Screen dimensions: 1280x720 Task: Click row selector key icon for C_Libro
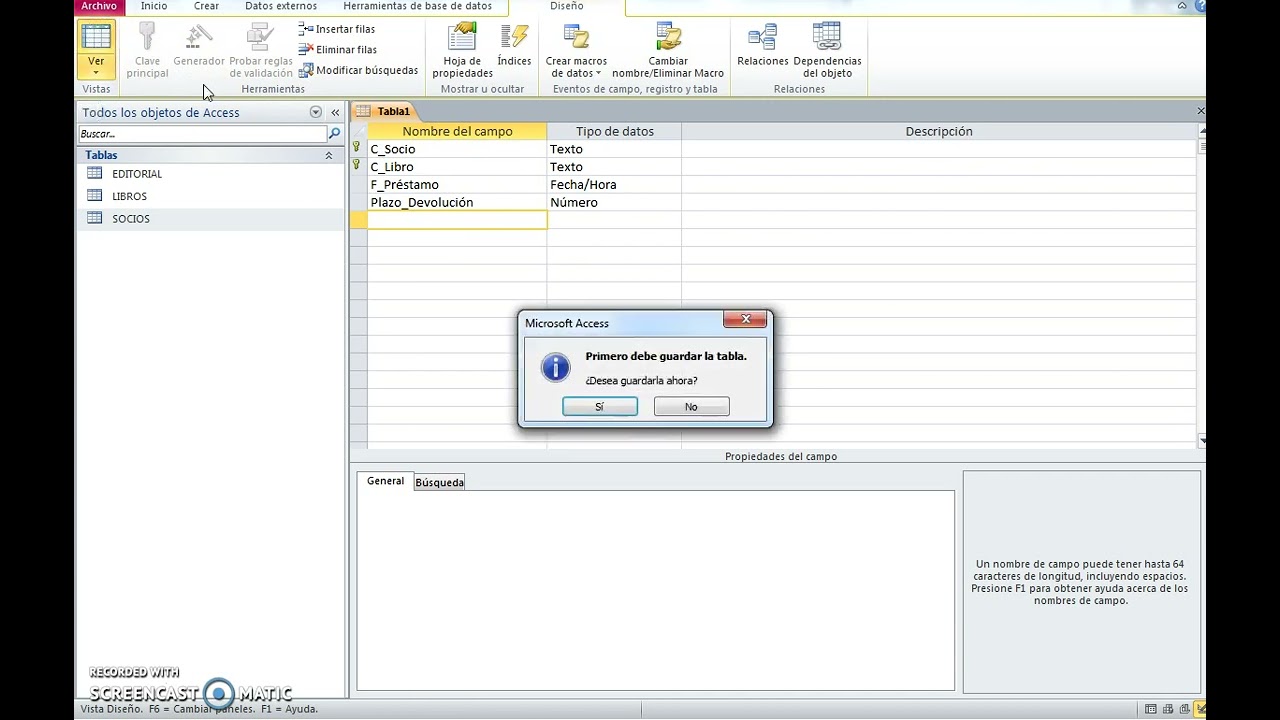click(358, 166)
